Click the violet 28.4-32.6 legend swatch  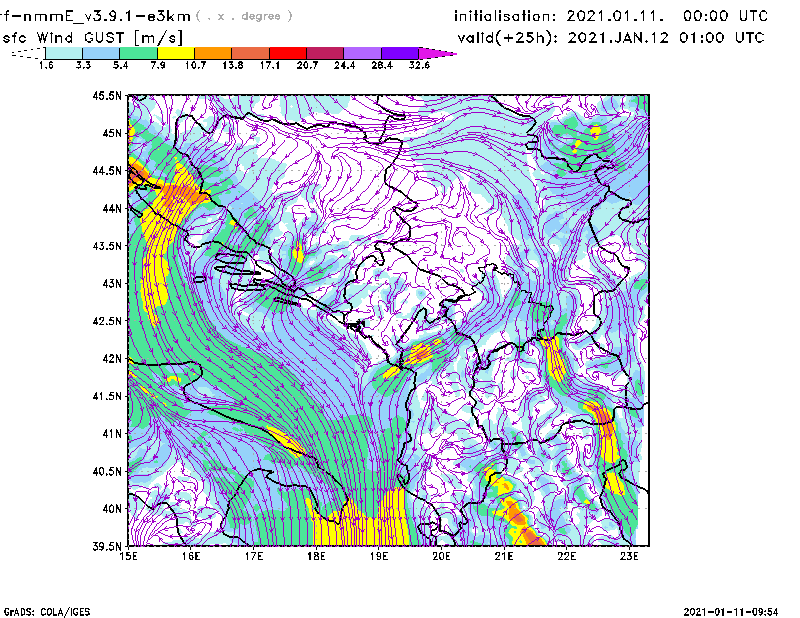tap(399, 53)
